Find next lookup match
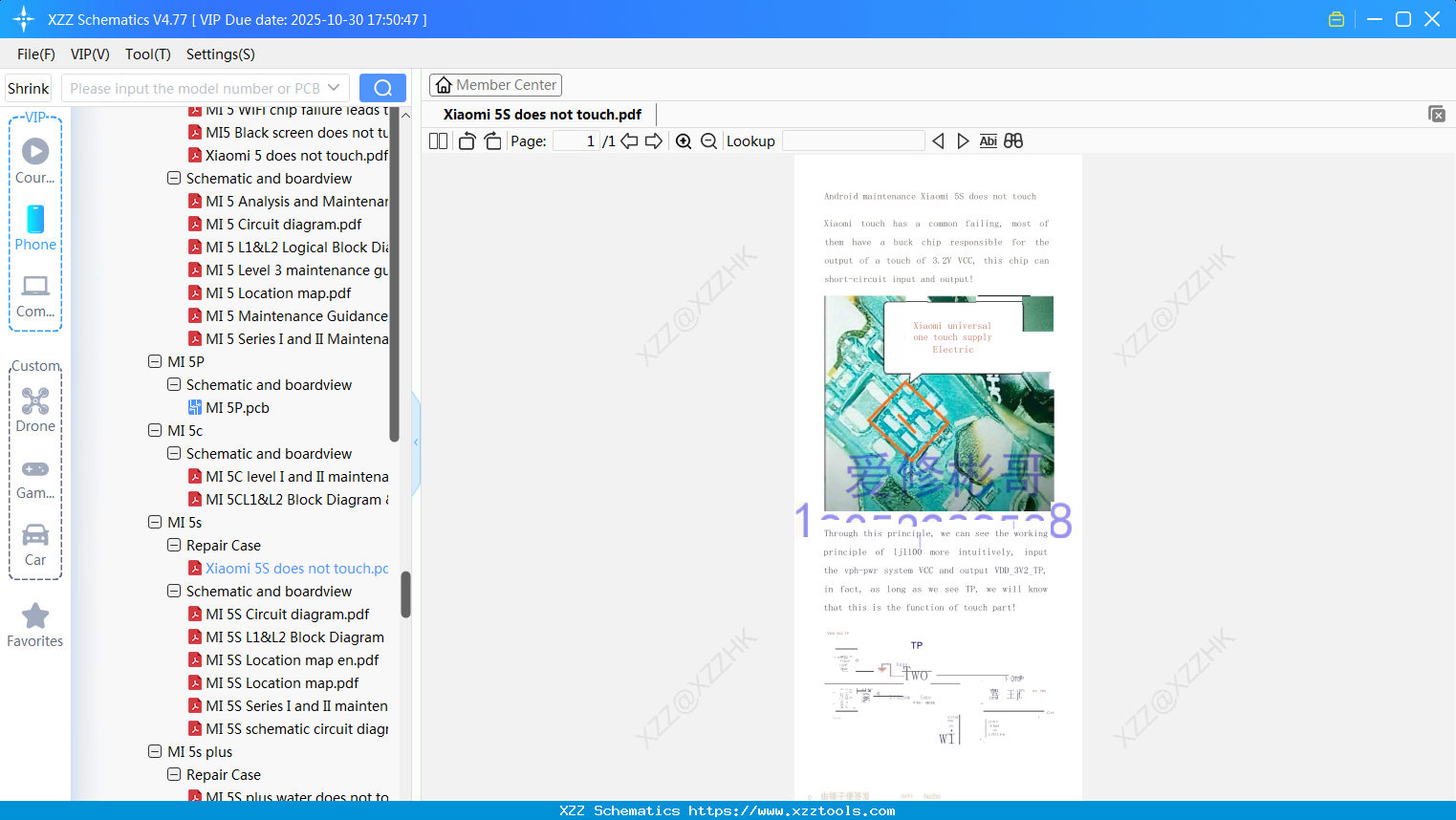 click(963, 141)
